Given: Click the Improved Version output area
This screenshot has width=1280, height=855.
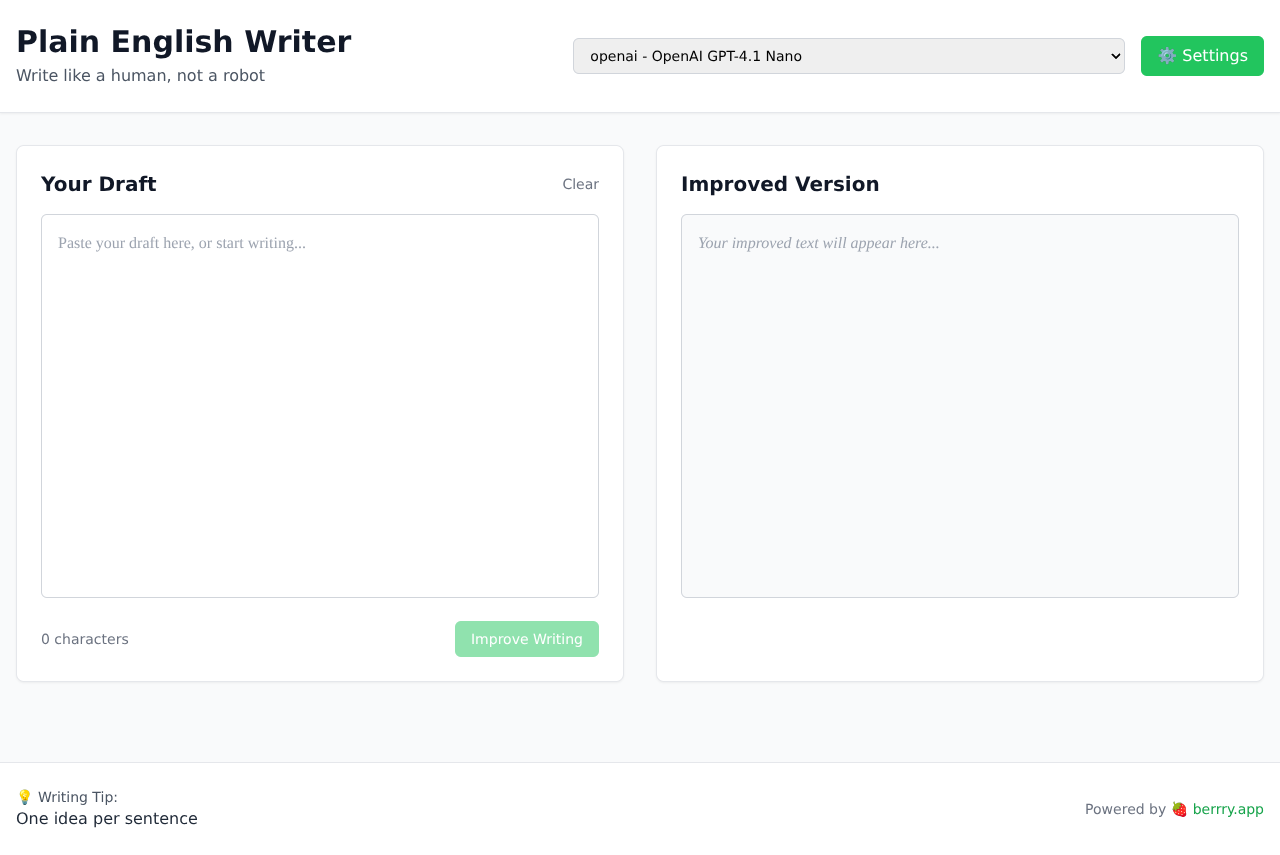Looking at the screenshot, I should [x=959, y=405].
